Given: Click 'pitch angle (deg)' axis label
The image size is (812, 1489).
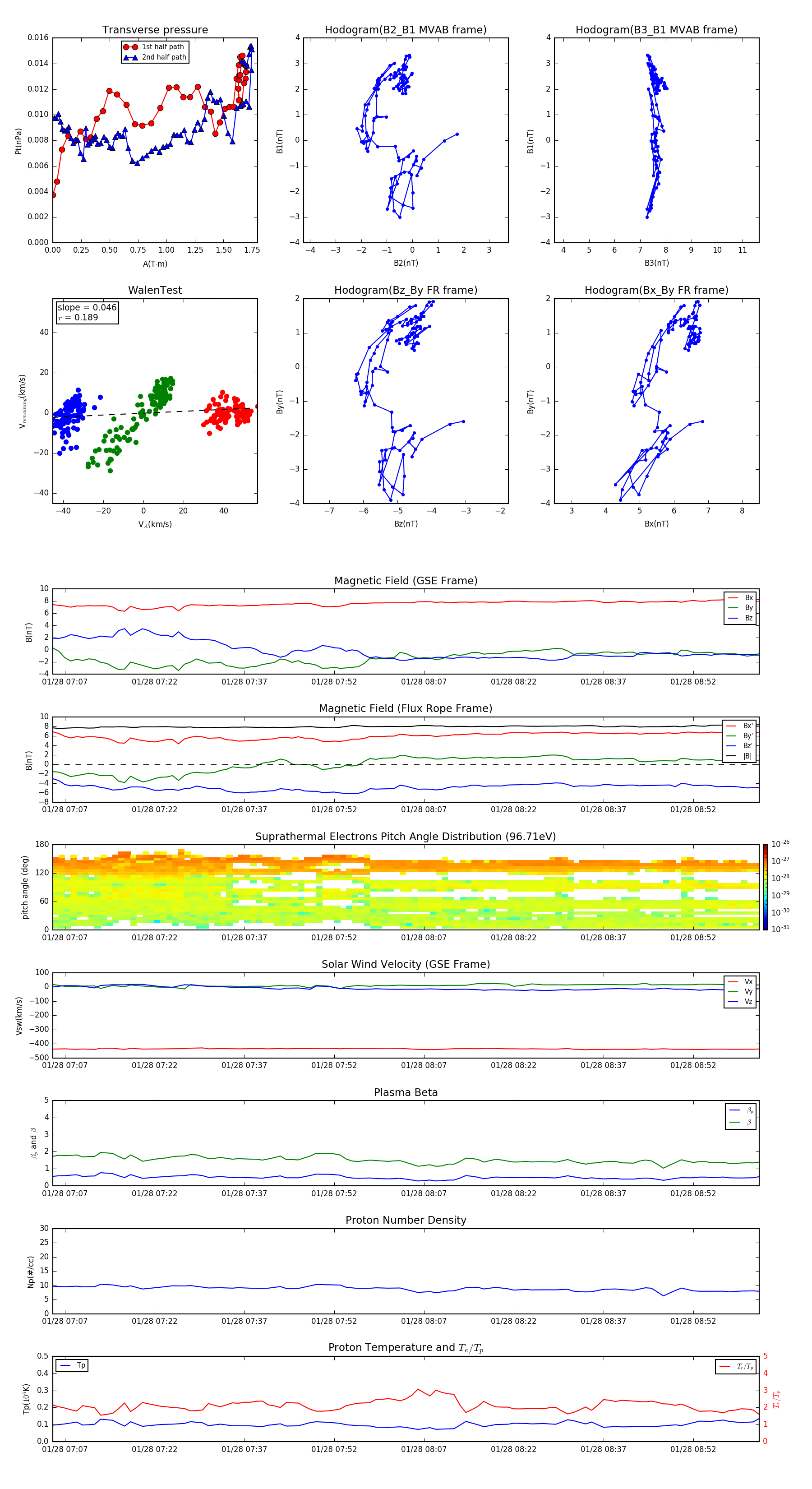Looking at the screenshot, I should point(25,887).
